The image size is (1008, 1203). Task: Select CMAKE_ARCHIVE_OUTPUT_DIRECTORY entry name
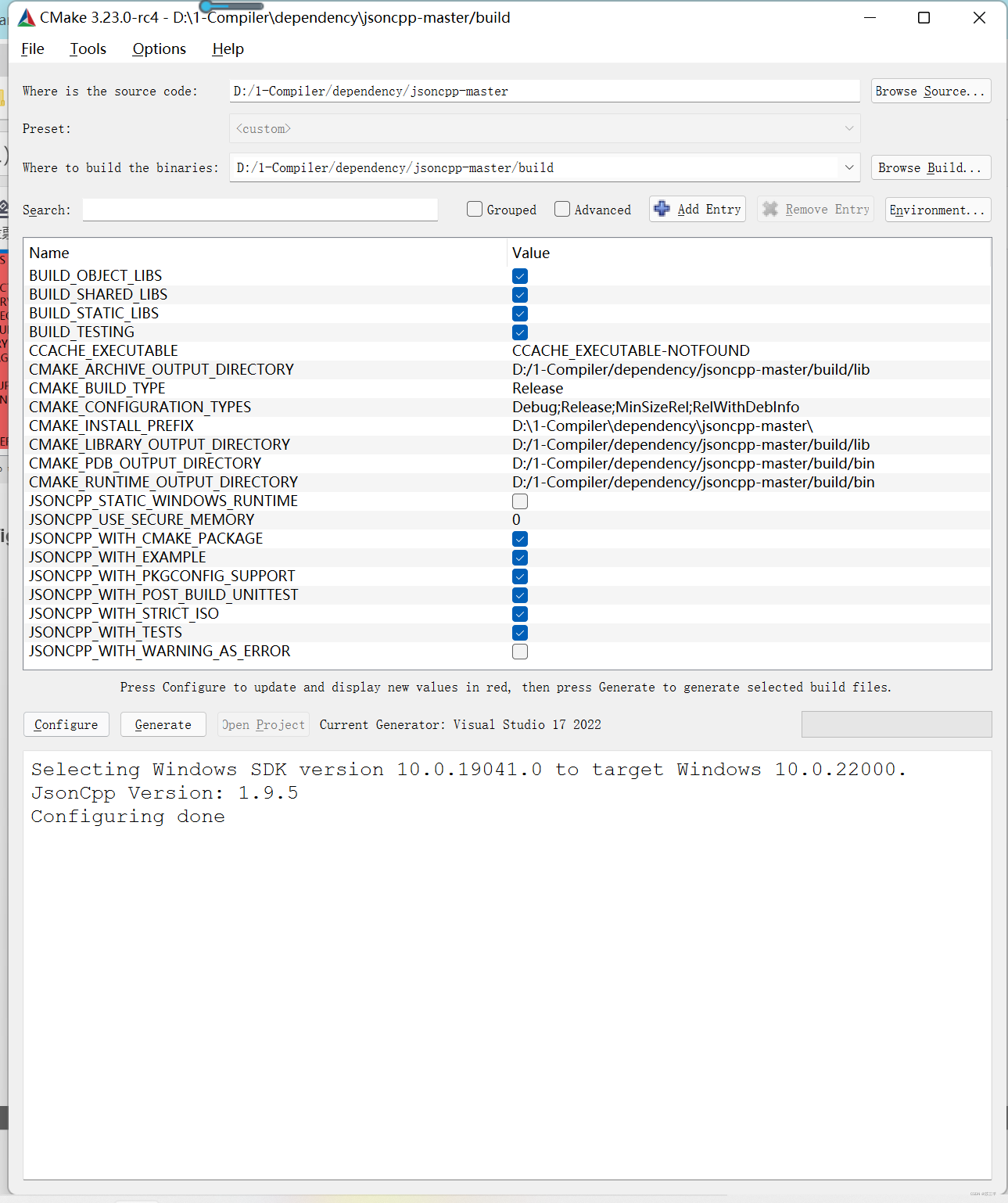(x=161, y=369)
